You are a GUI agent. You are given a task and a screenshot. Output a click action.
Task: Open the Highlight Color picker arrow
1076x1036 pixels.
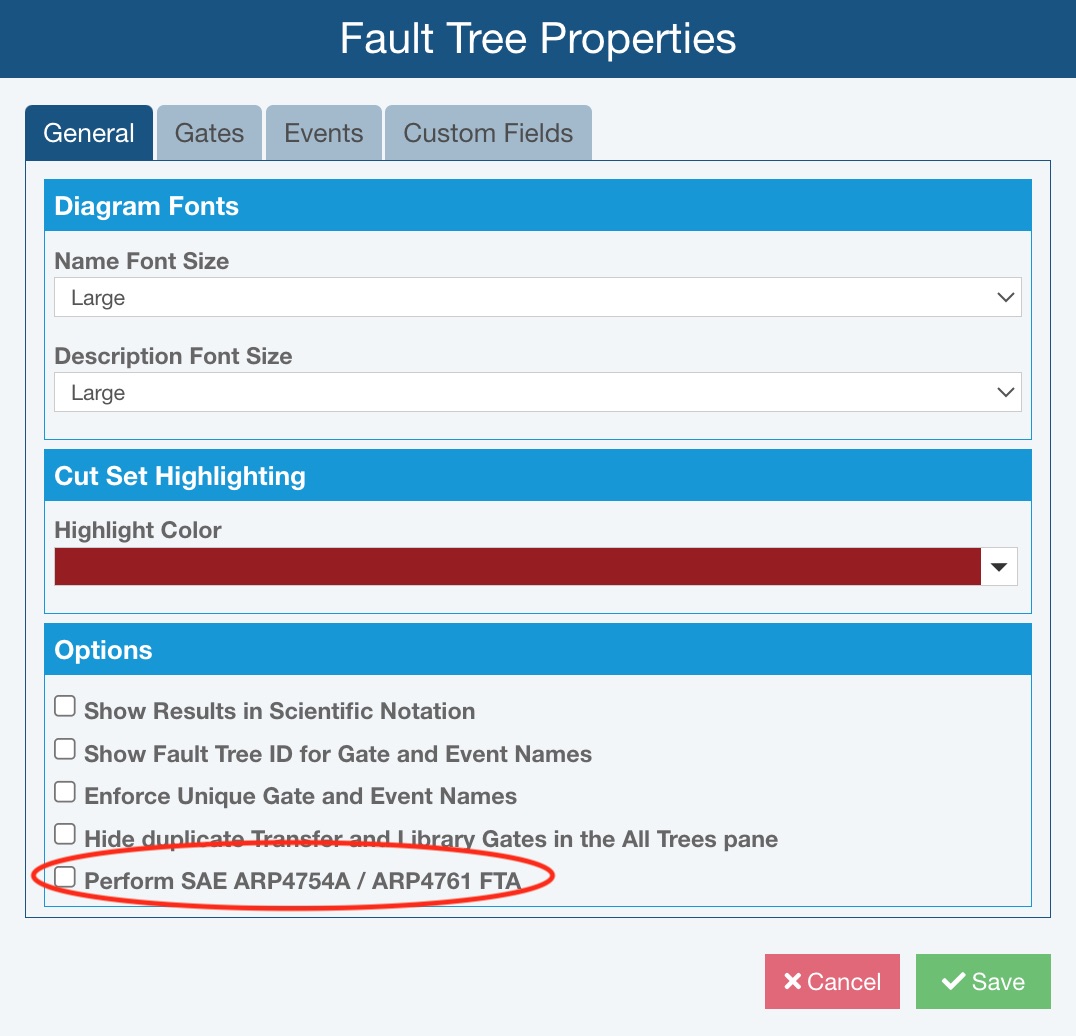click(x=998, y=567)
